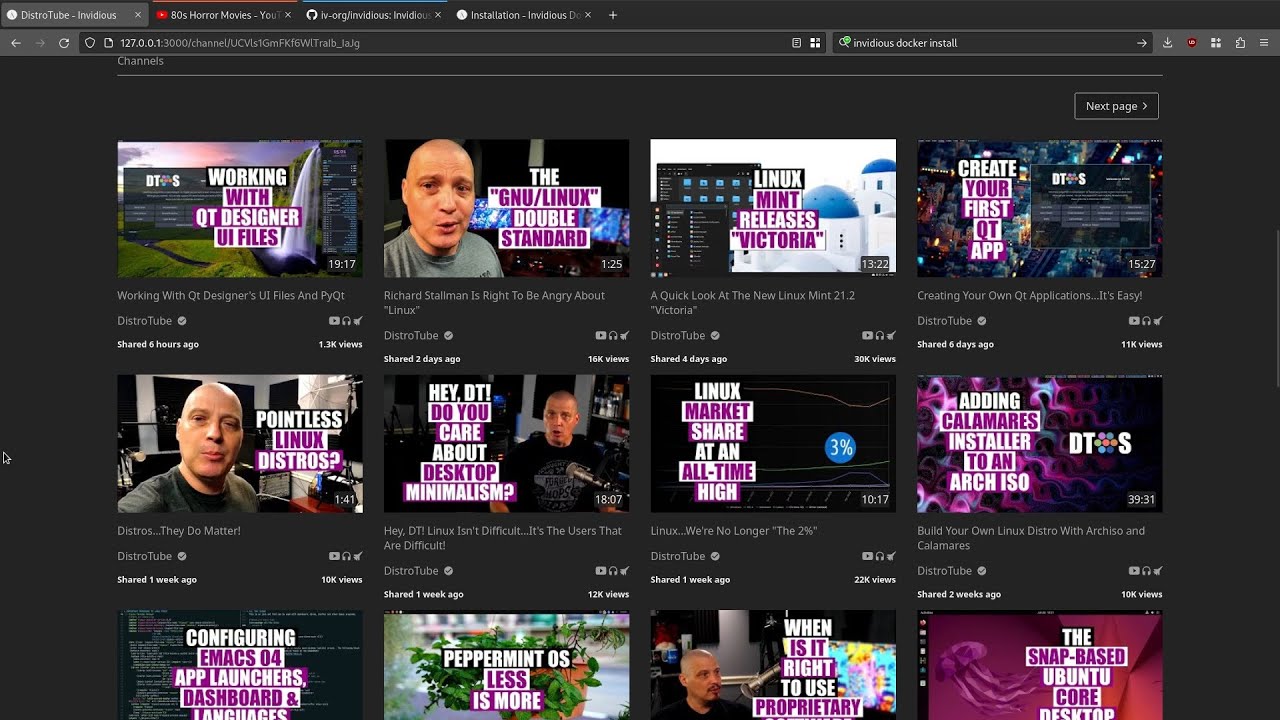Click the search engine icon in search bar
The width and height of the screenshot is (1280, 720).
click(x=845, y=43)
